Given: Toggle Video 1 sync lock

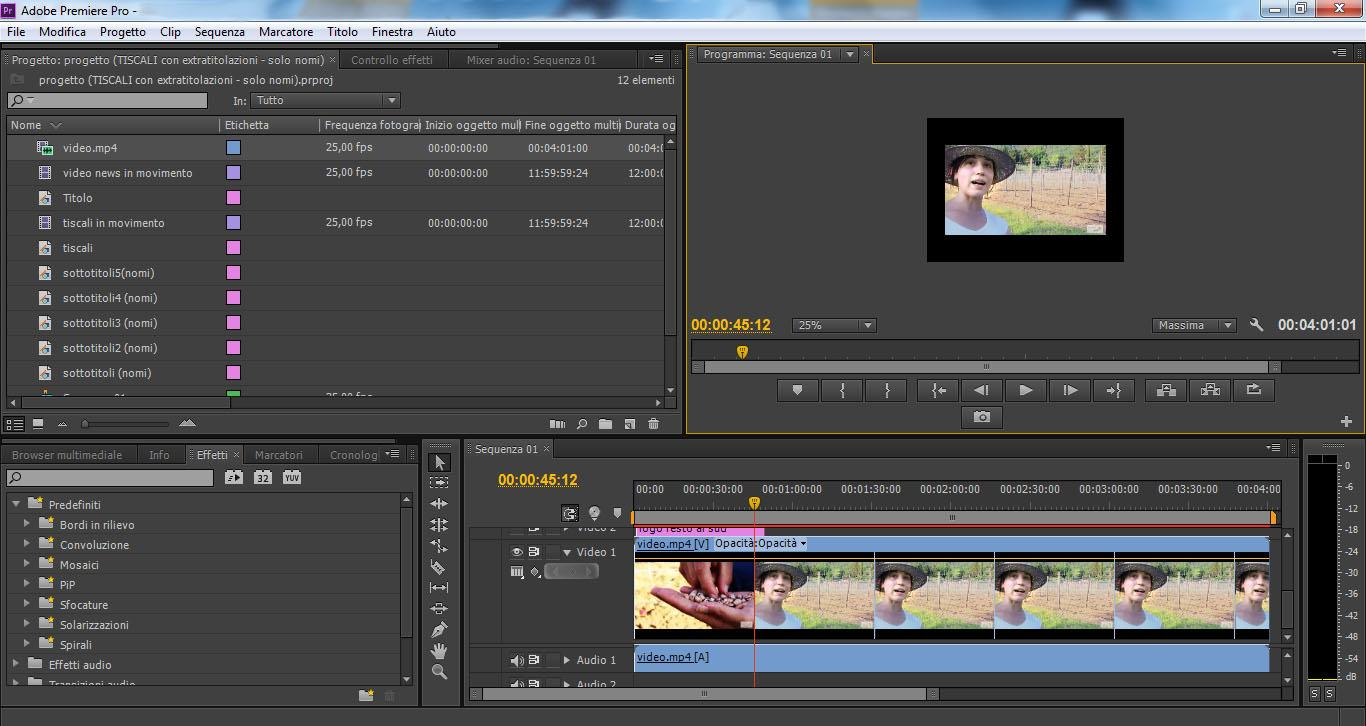Looking at the screenshot, I should tap(534, 552).
